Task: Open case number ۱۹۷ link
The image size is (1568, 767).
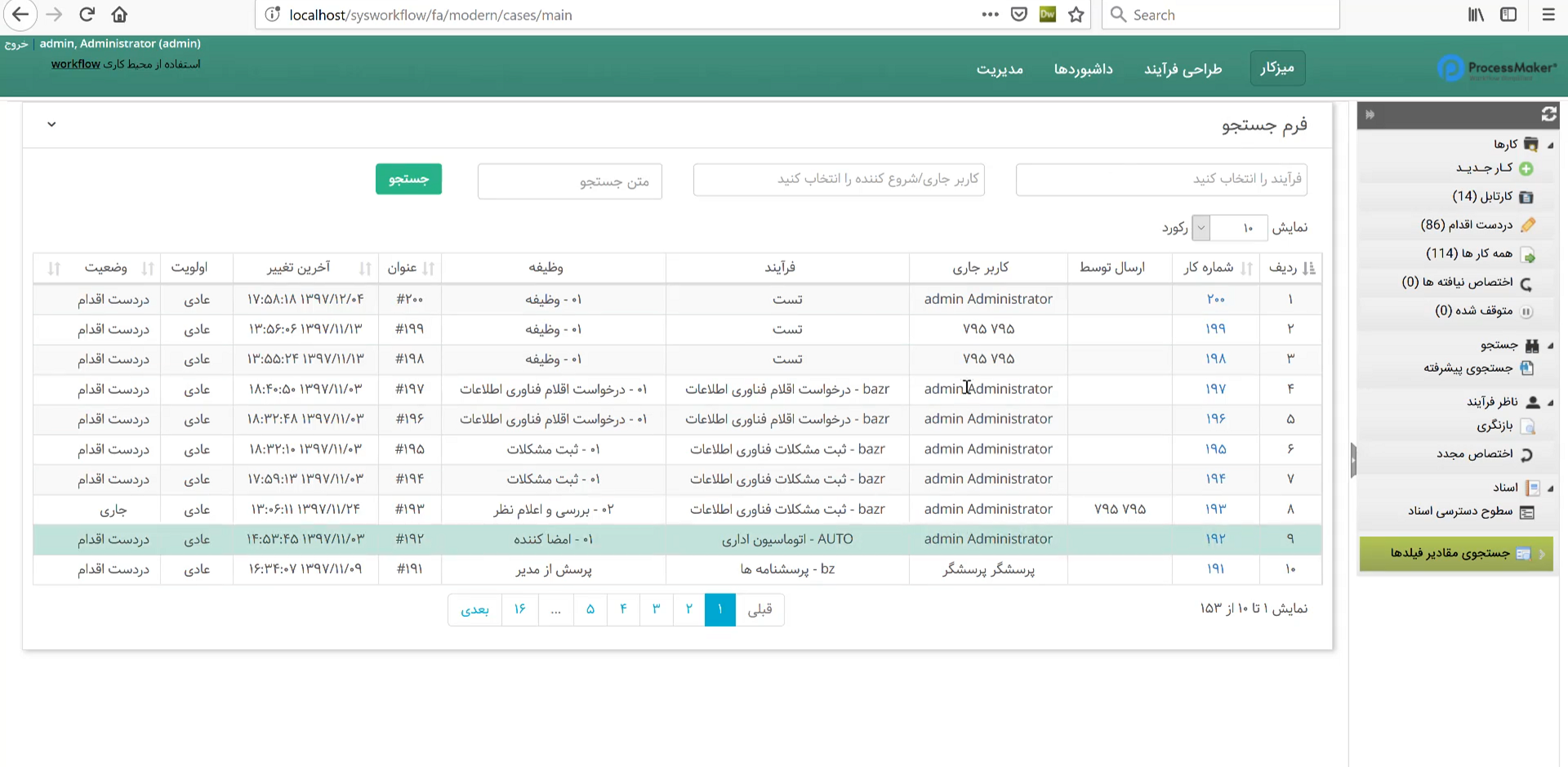Action: pos(1215,389)
